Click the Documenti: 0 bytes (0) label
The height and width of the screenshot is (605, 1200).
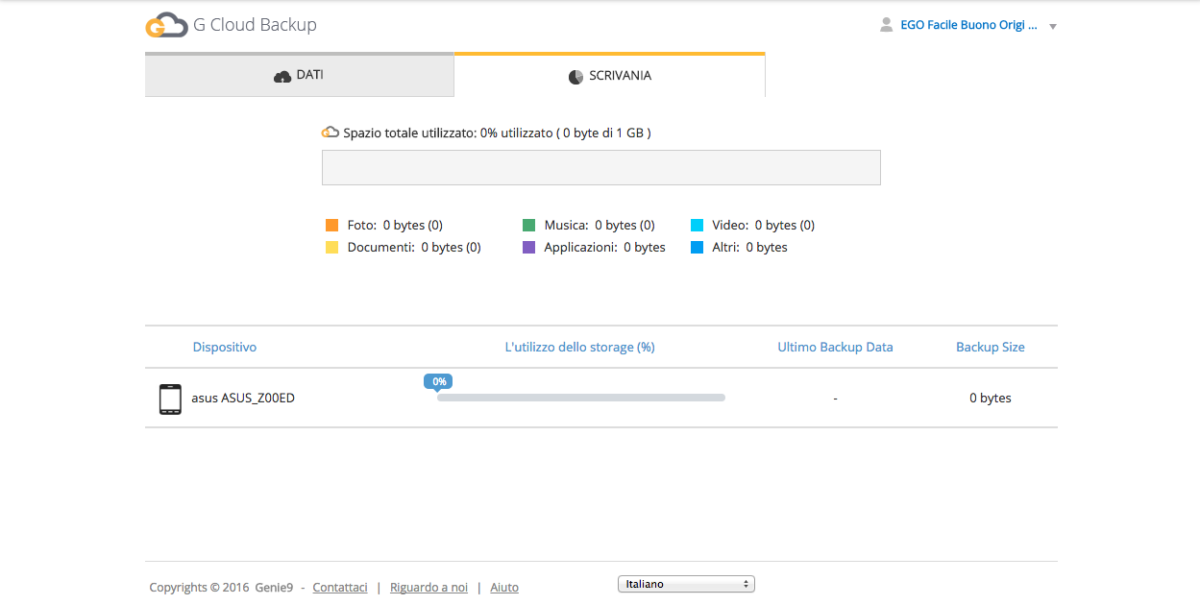pyautogui.click(x=414, y=247)
